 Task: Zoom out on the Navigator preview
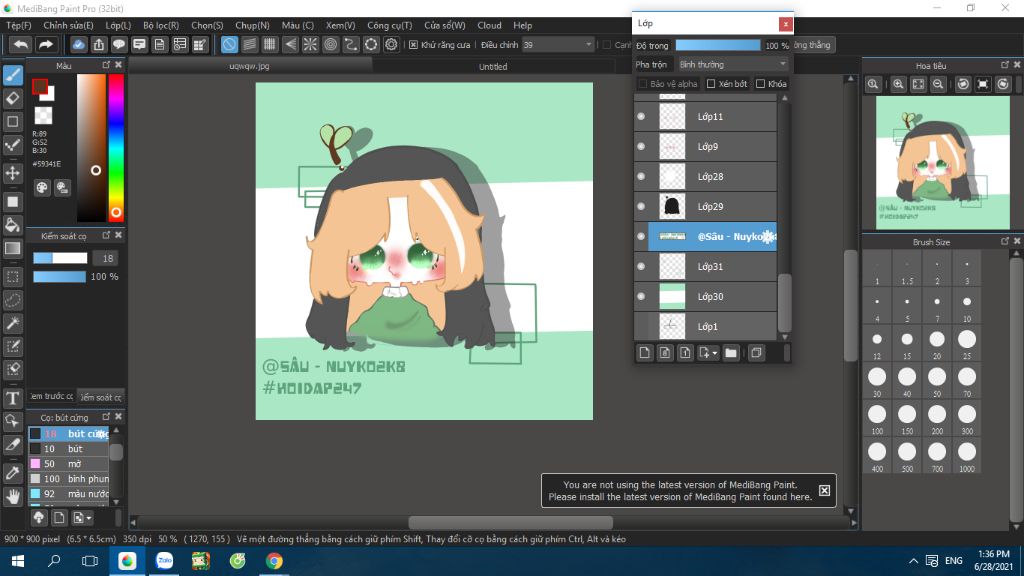(x=938, y=84)
